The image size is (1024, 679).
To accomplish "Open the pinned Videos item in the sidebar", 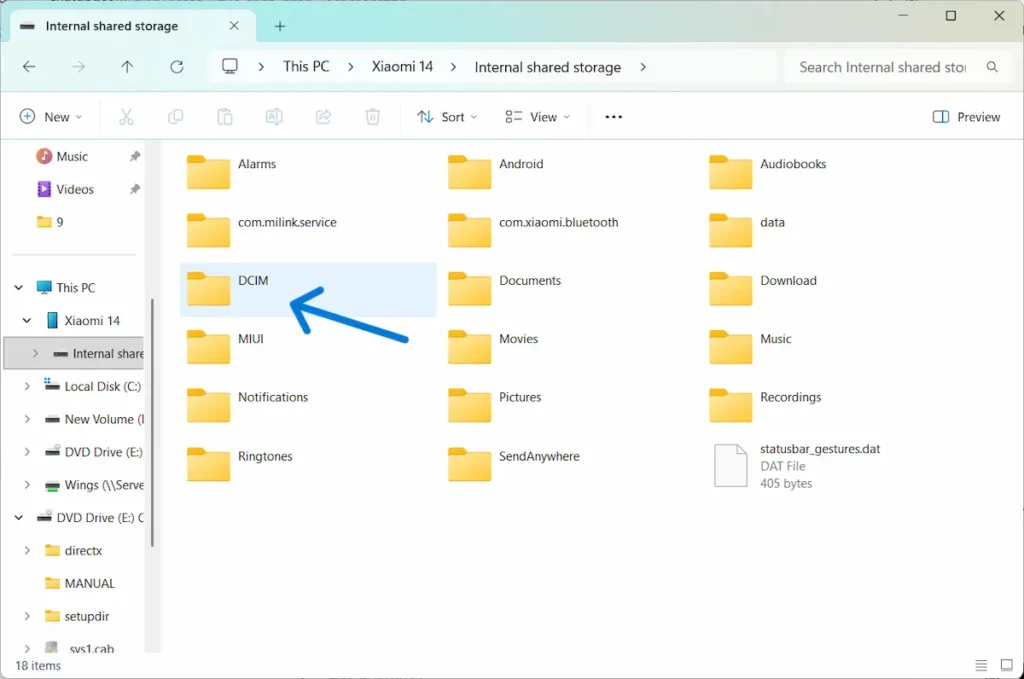I will (x=75, y=189).
